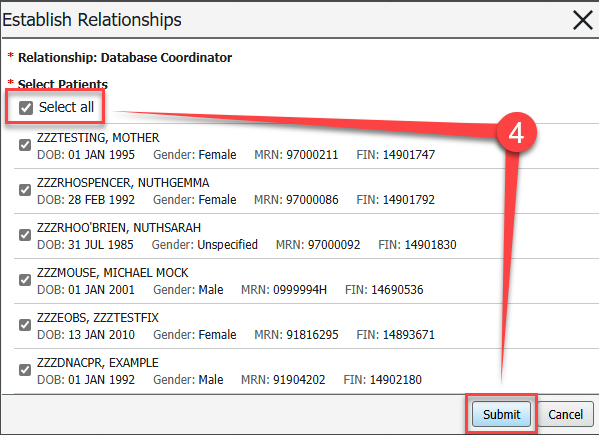Select the ZZZRHOSPENCER, NUTHGEMMA patient name
This screenshot has height=435, width=599.
click(x=123, y=183)
